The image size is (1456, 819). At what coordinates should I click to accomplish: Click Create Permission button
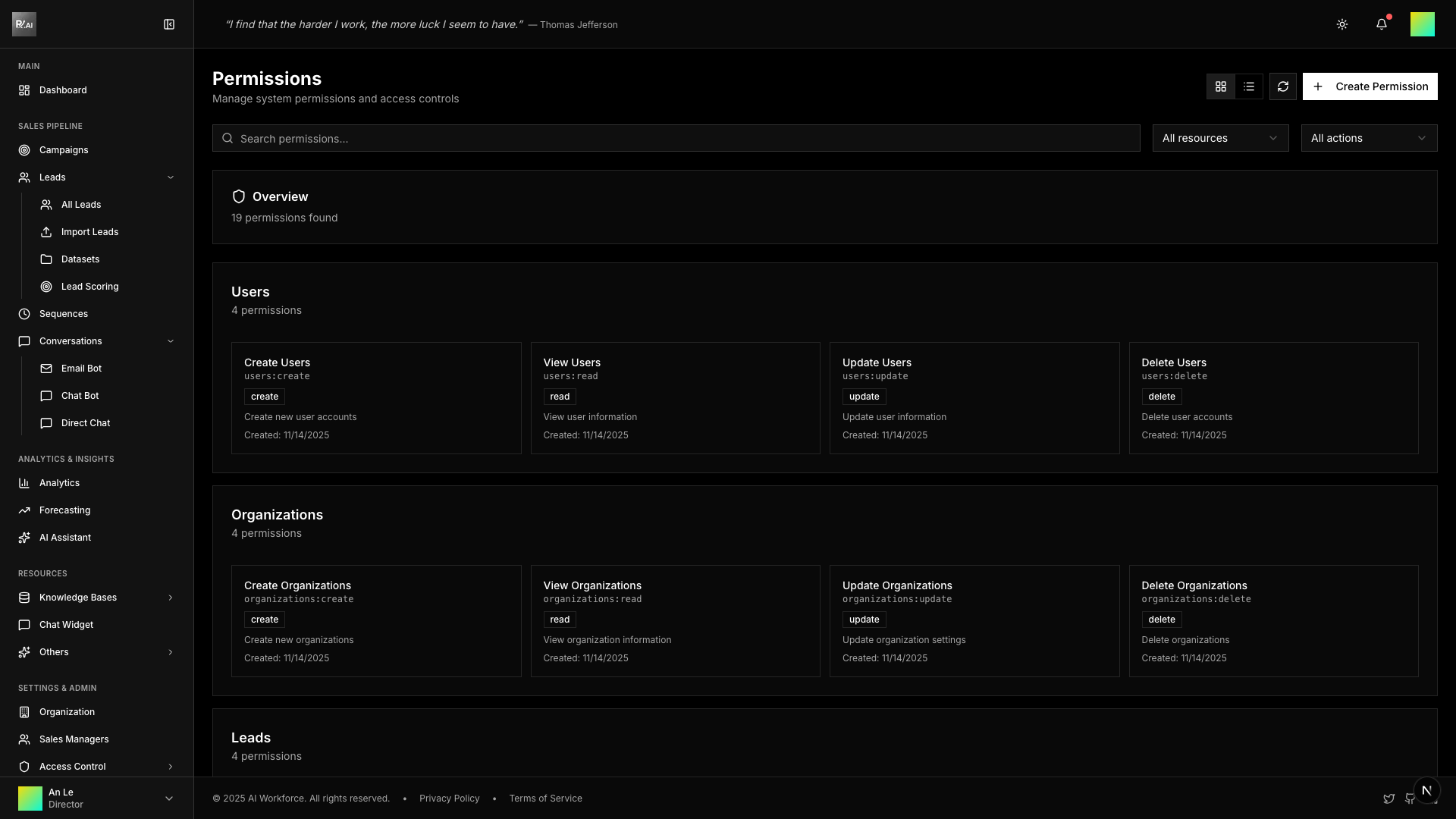[x=1370, y=86]
